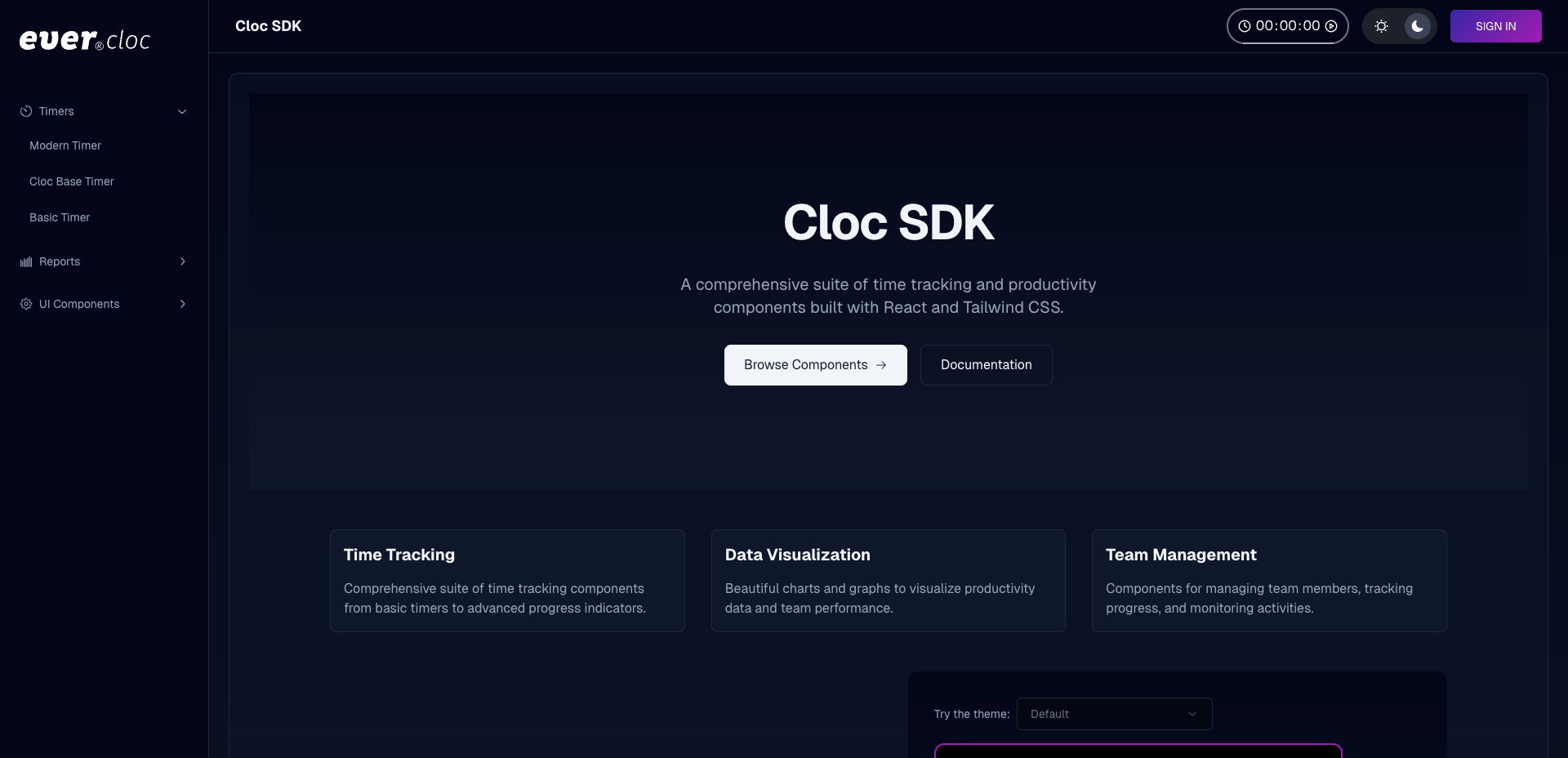
Task: Expand the UI Components section chevron
Action: (182, 304)
